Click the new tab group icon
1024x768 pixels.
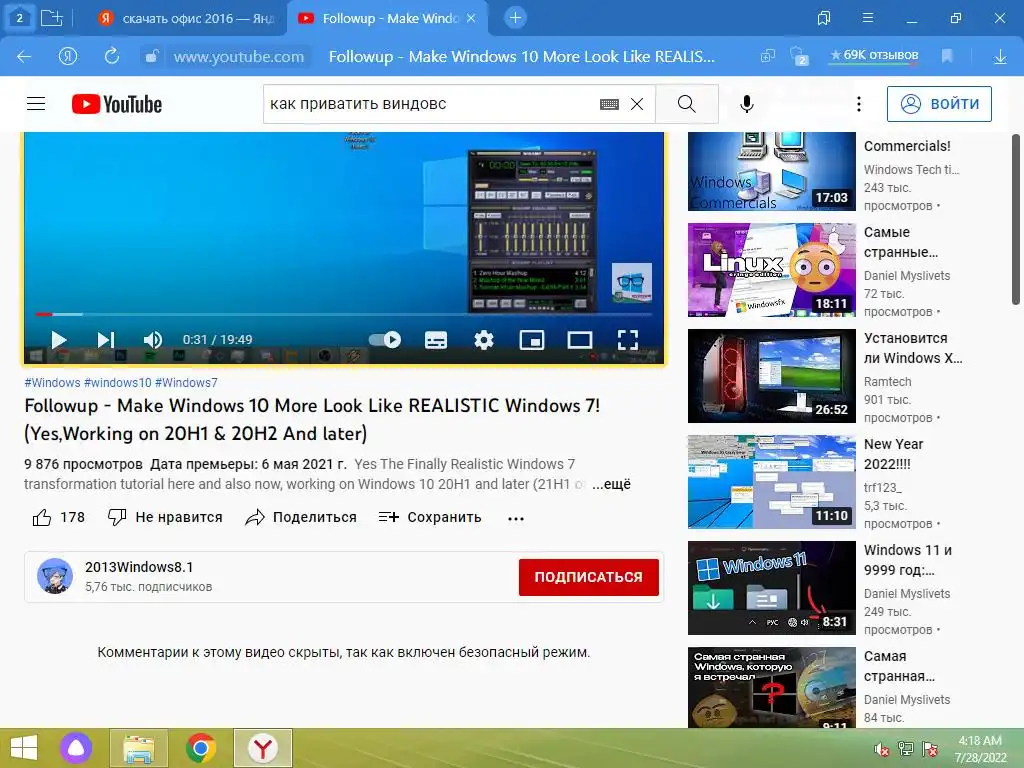click(x=52, y=18)
